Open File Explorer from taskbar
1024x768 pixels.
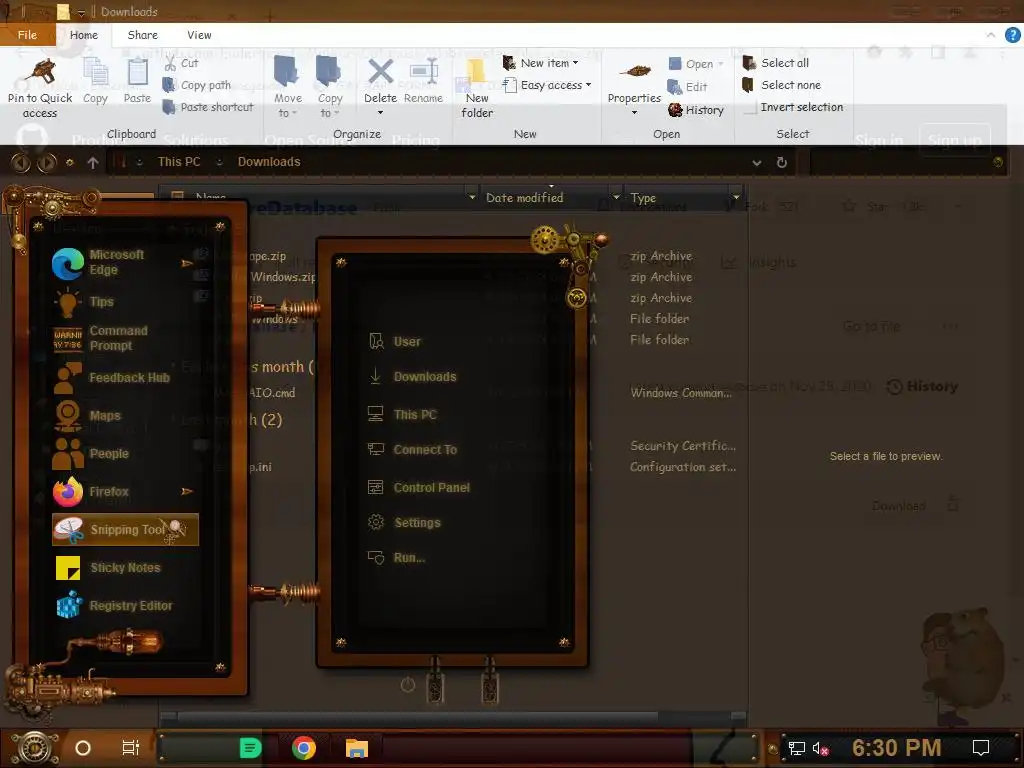[x=357, y=748]
